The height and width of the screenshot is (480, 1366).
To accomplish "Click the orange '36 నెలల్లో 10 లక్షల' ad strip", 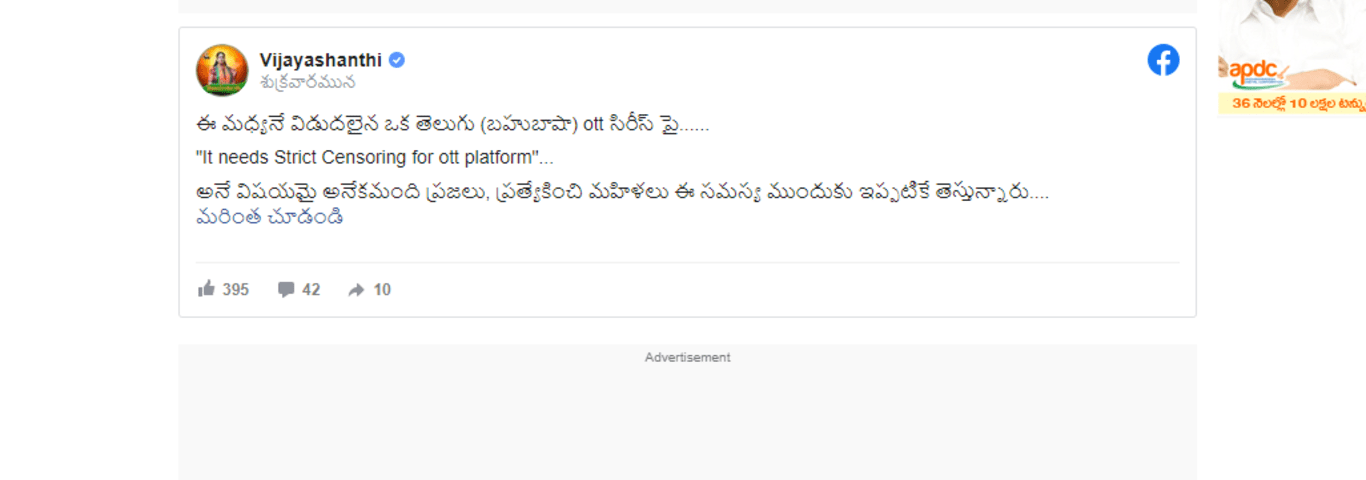I will point(1292,103).
